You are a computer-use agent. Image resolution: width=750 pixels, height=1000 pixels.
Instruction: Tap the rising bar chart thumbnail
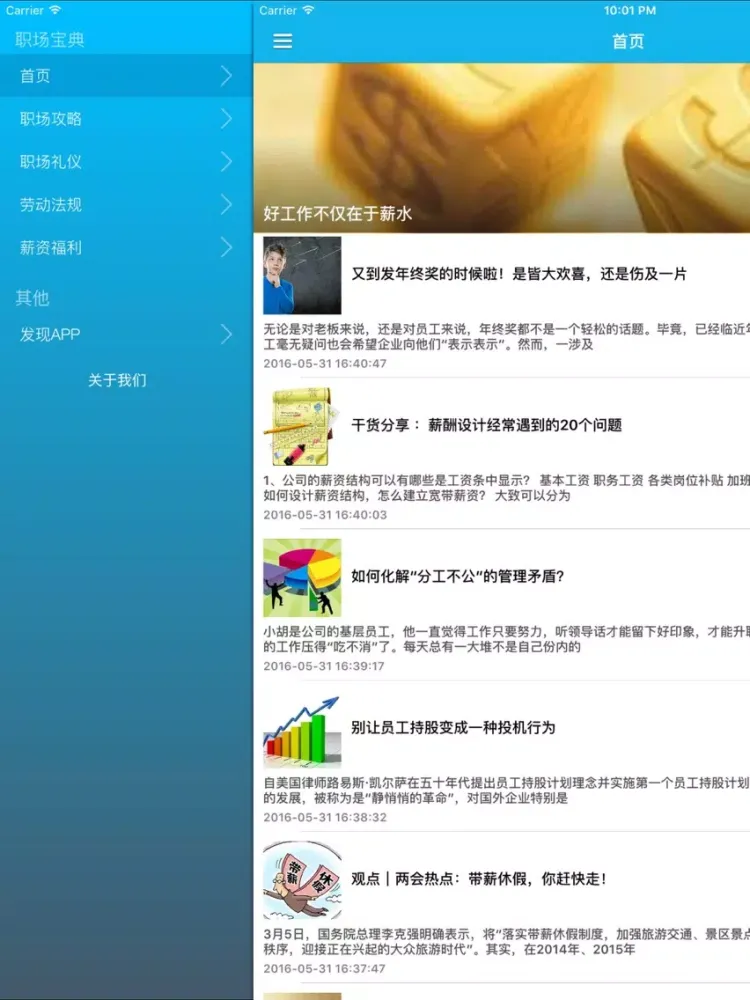[302, 729]
